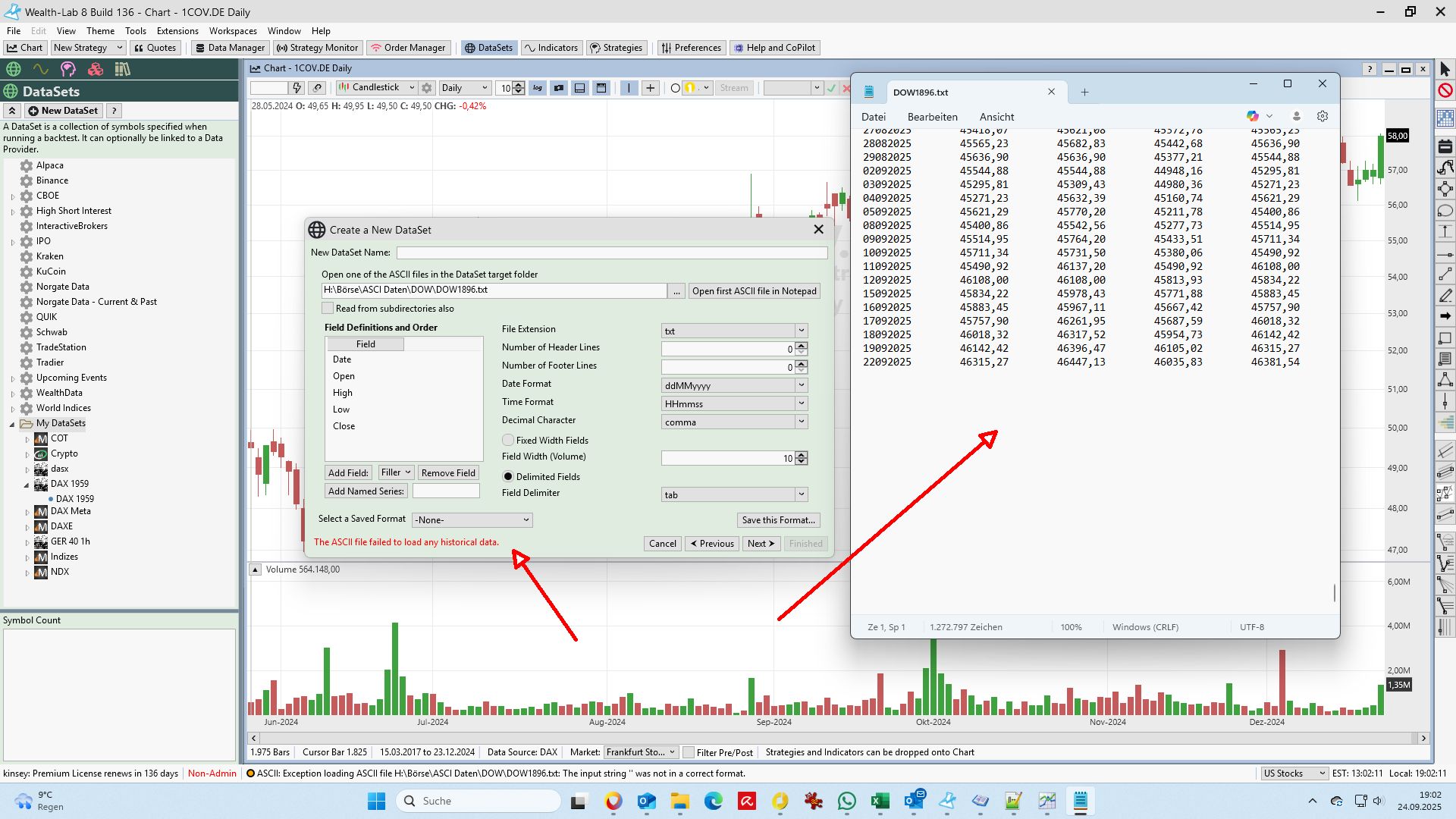Enable Read from subdirectories also checkbox
The width and height of the screenshot is (1456, 819).
[x=328, y=309]
